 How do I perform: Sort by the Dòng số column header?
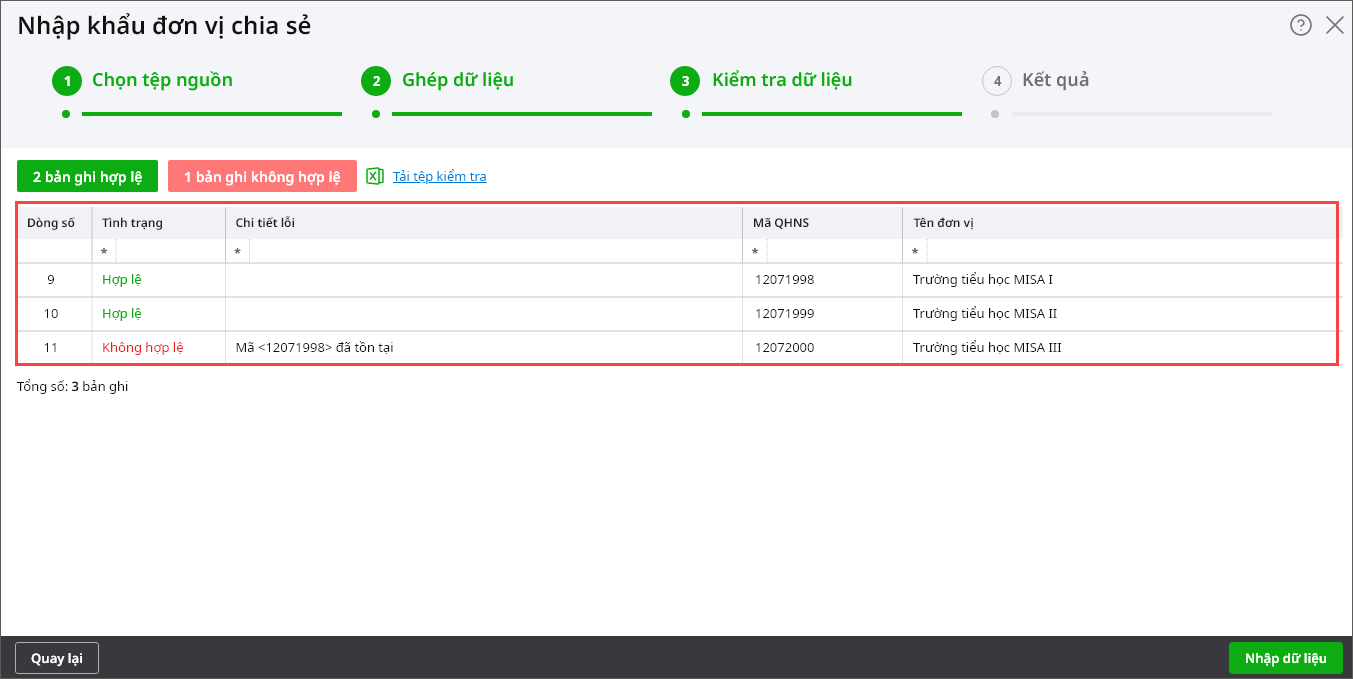(x=51, y=222)
